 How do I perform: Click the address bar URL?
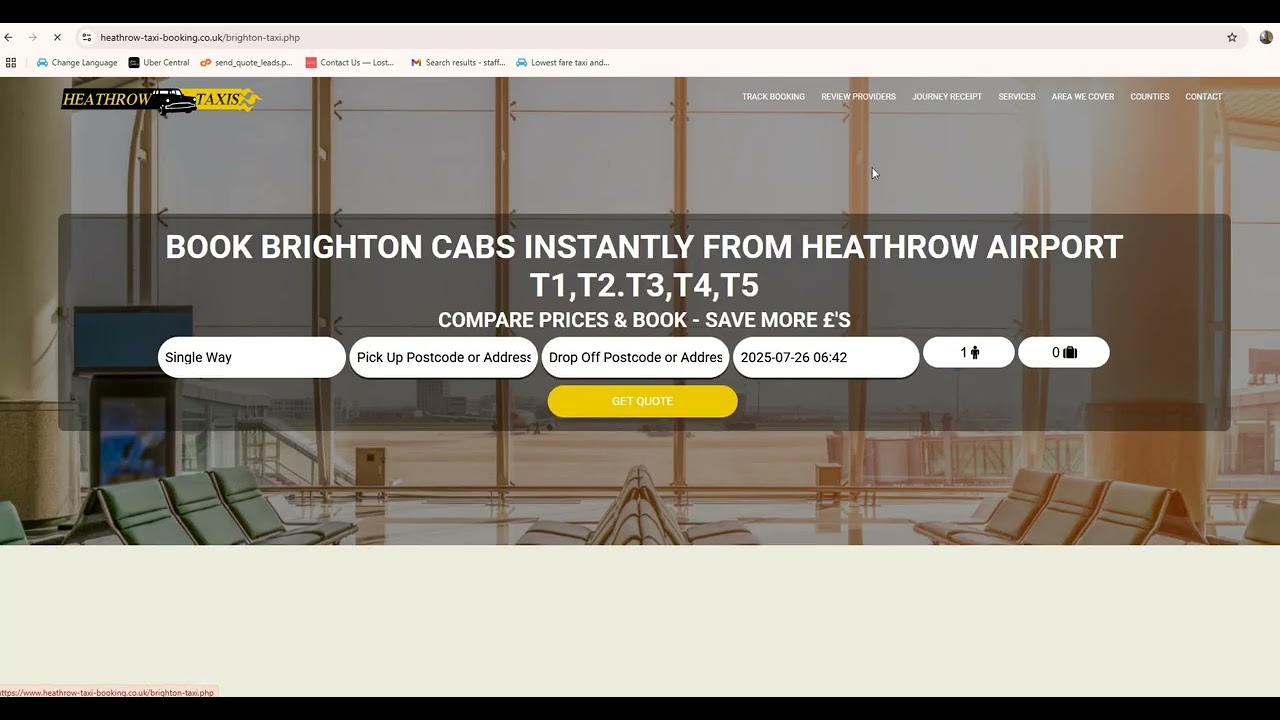[200, 37]
